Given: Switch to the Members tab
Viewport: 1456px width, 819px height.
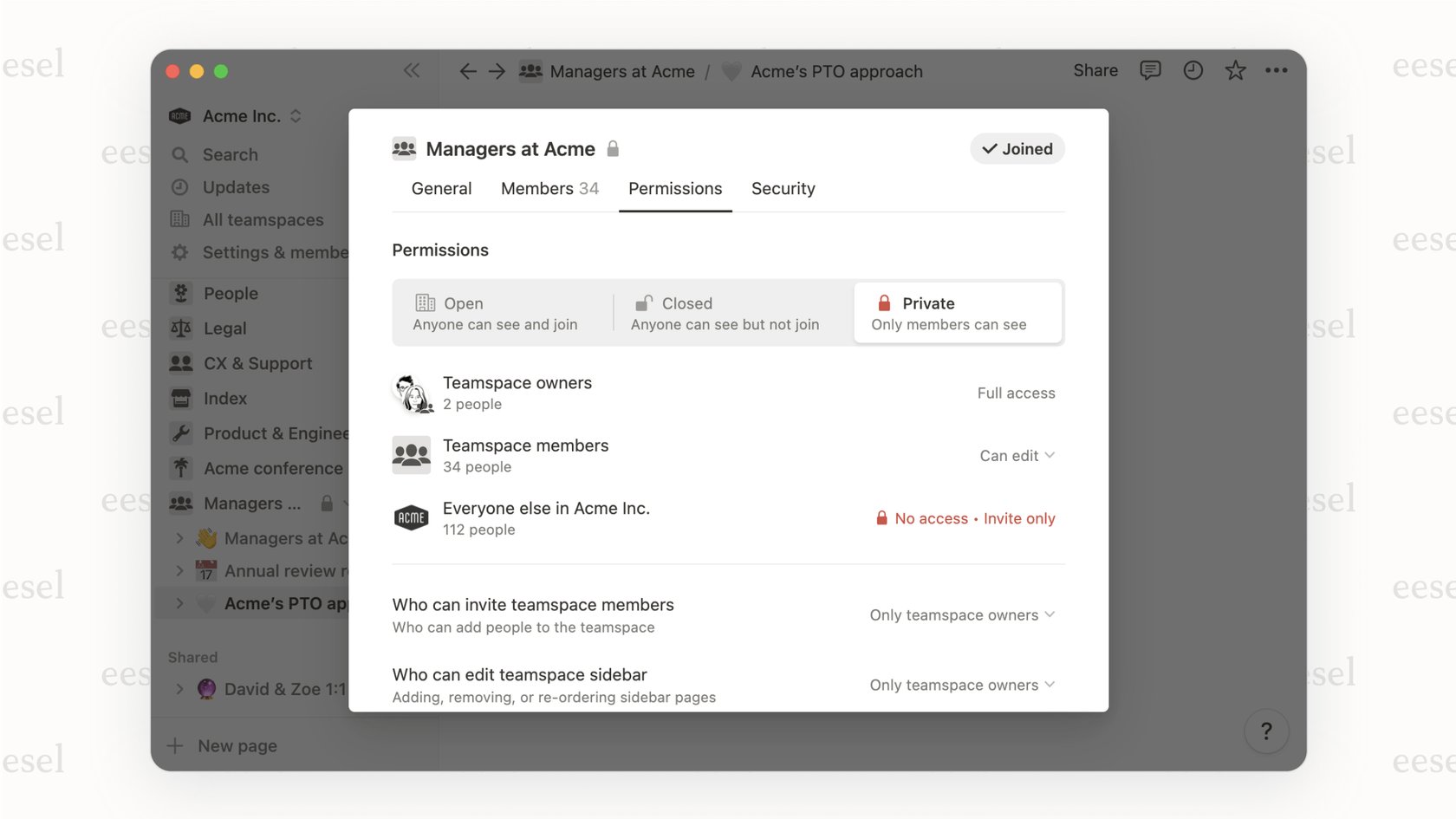Looking at the screenshot, I should pos(549,188).
